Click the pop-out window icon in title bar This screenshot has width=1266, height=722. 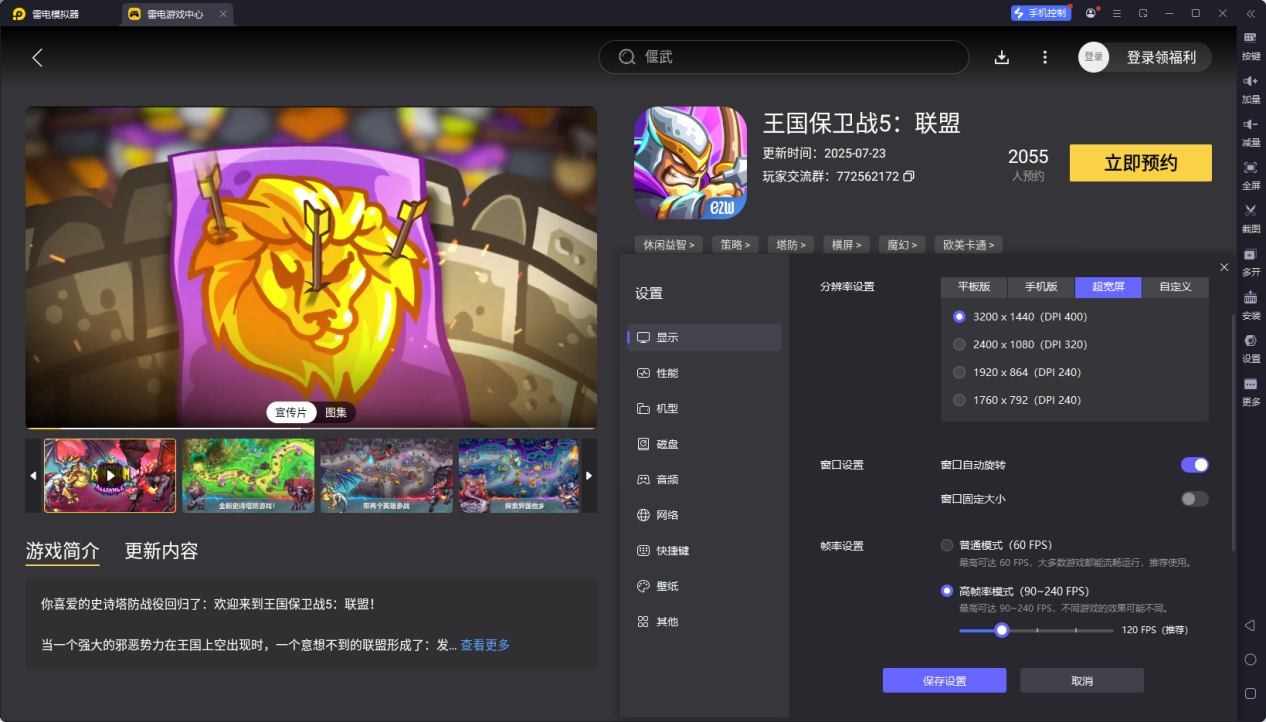coord(1143,13)
